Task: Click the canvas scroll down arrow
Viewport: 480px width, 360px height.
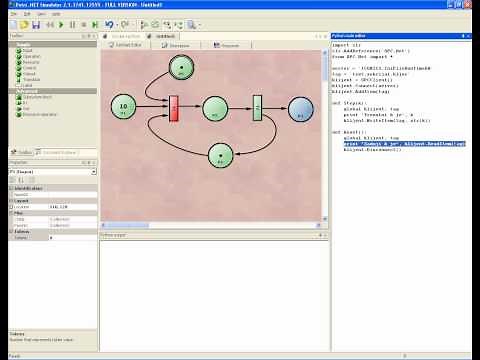Action: (325, 219)
